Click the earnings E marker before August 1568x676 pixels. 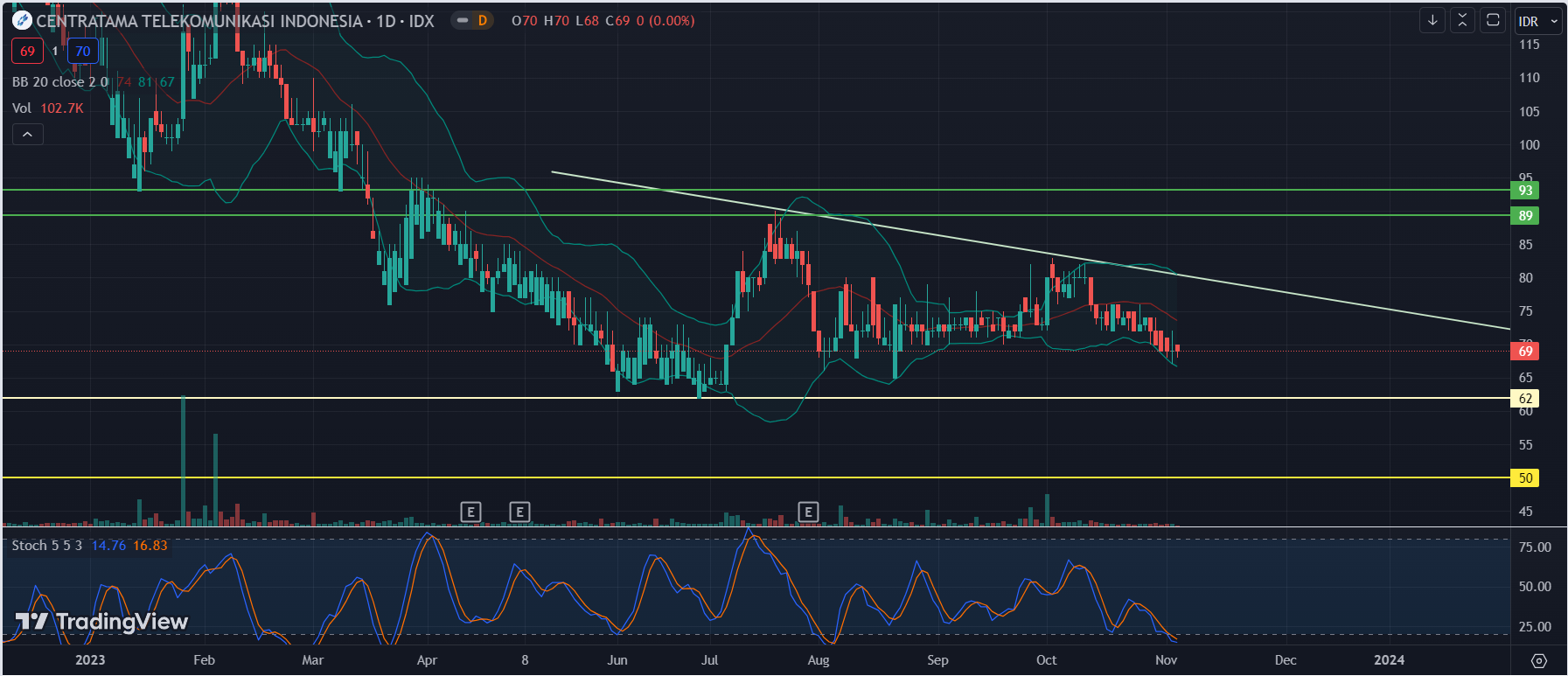tap(808, 512)
